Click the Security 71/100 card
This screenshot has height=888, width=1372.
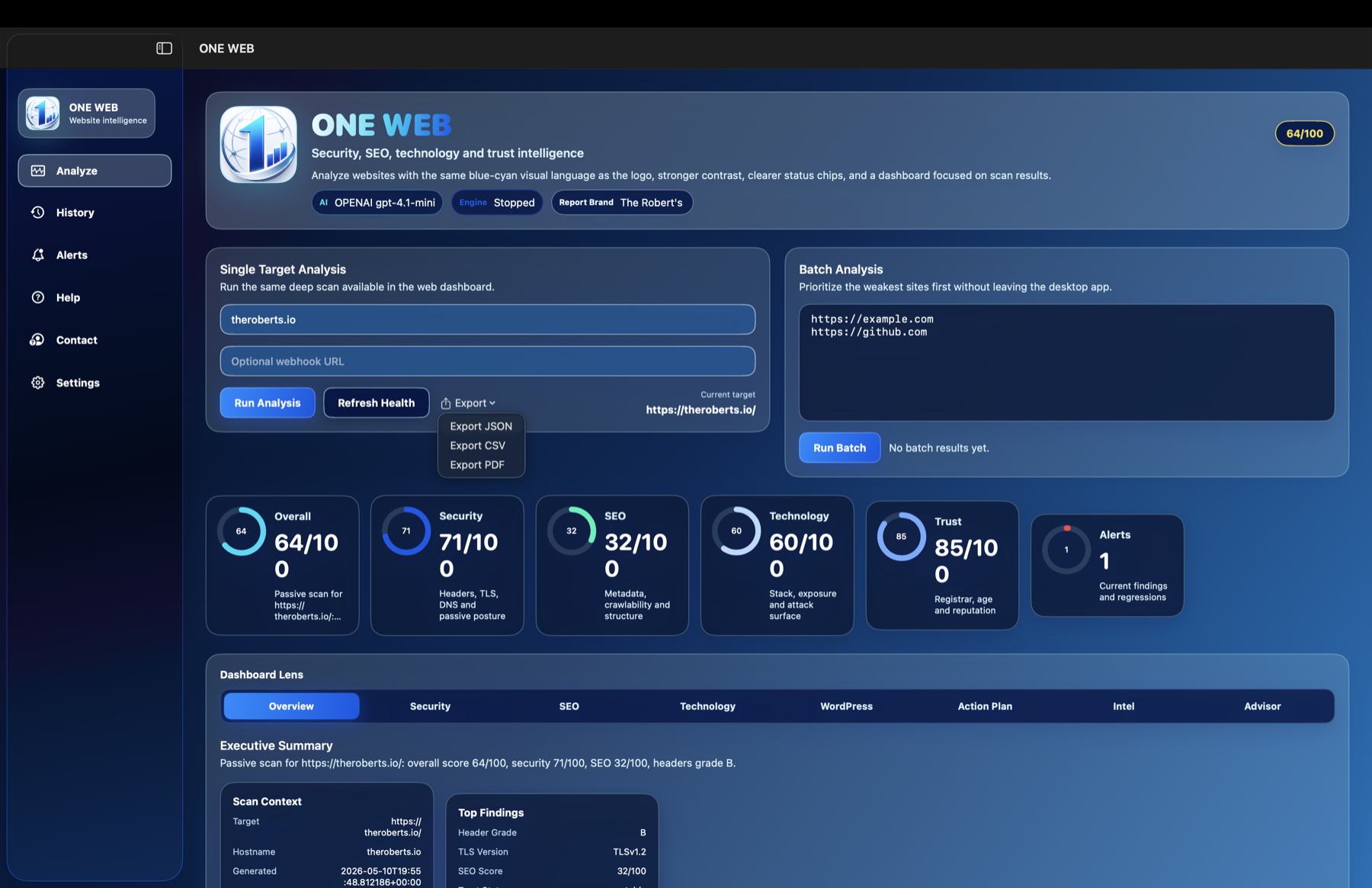pyautogui.click(x=447, y=566)
